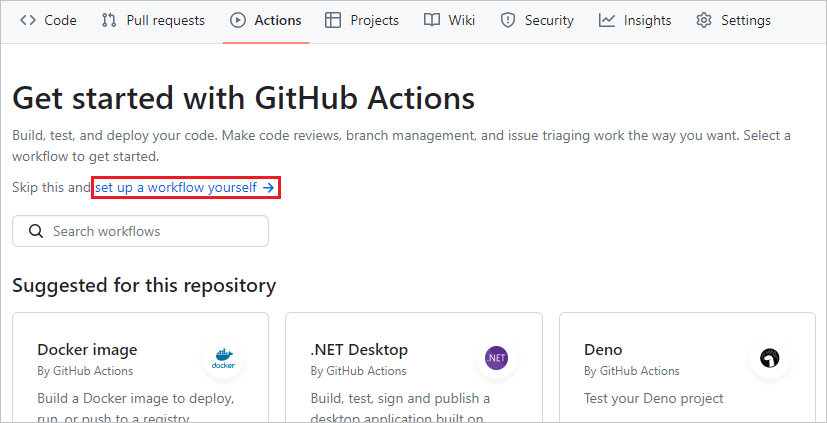Click the Actions play icon
The image size is (827, 423).
(x=238, y=20)
